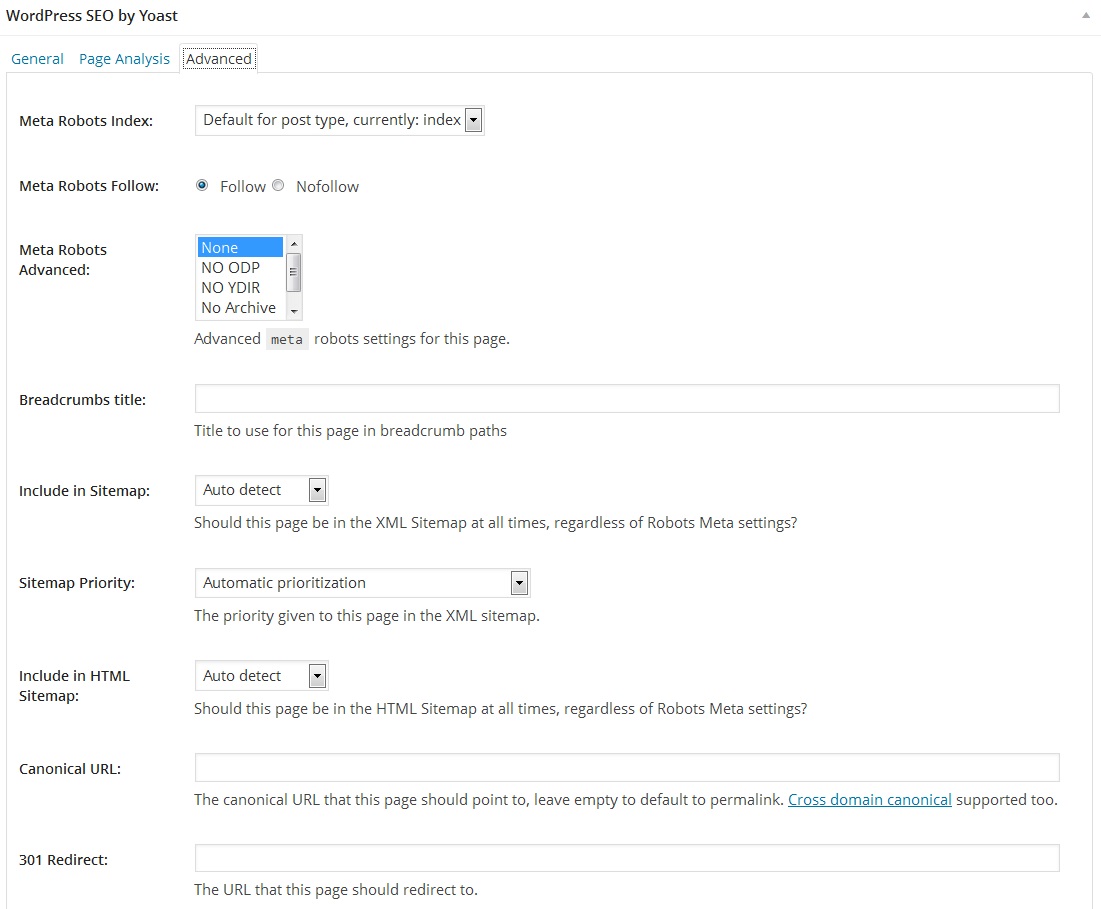Click the WordPress SEO by Yoast panel title
1101x909 pixels.
coord(92,15)
